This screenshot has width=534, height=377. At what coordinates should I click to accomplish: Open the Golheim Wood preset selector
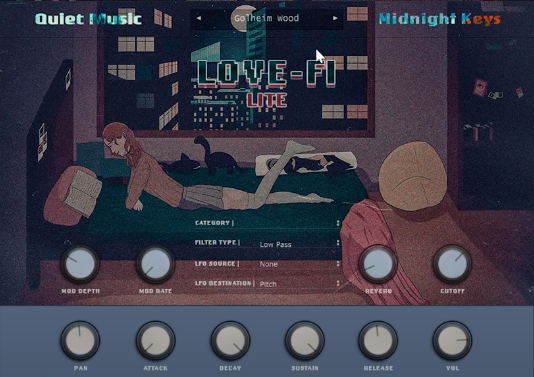[267, 18]
